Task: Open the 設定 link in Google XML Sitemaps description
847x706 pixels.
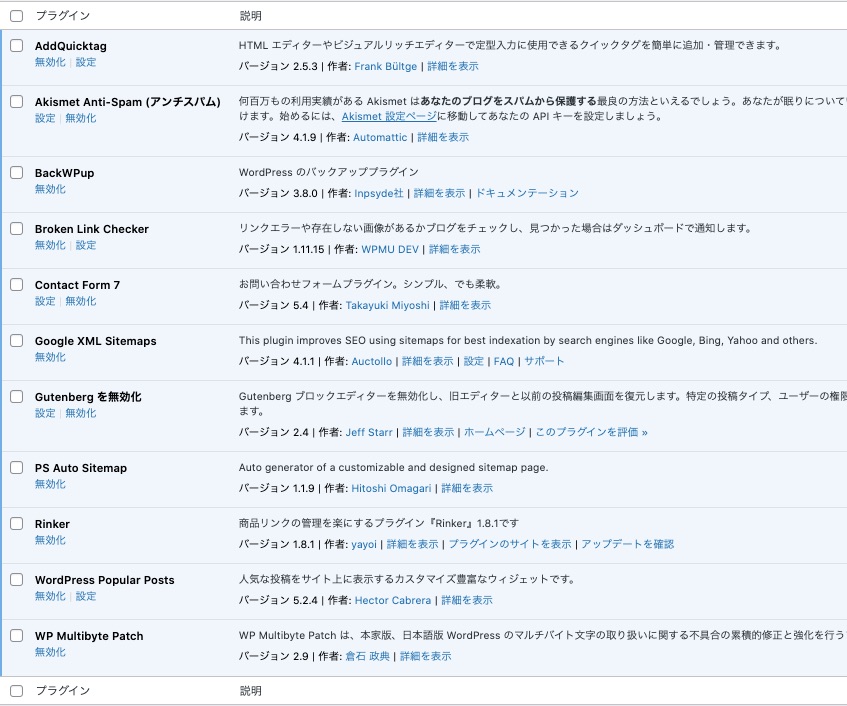Action: (x=474, y=361)
